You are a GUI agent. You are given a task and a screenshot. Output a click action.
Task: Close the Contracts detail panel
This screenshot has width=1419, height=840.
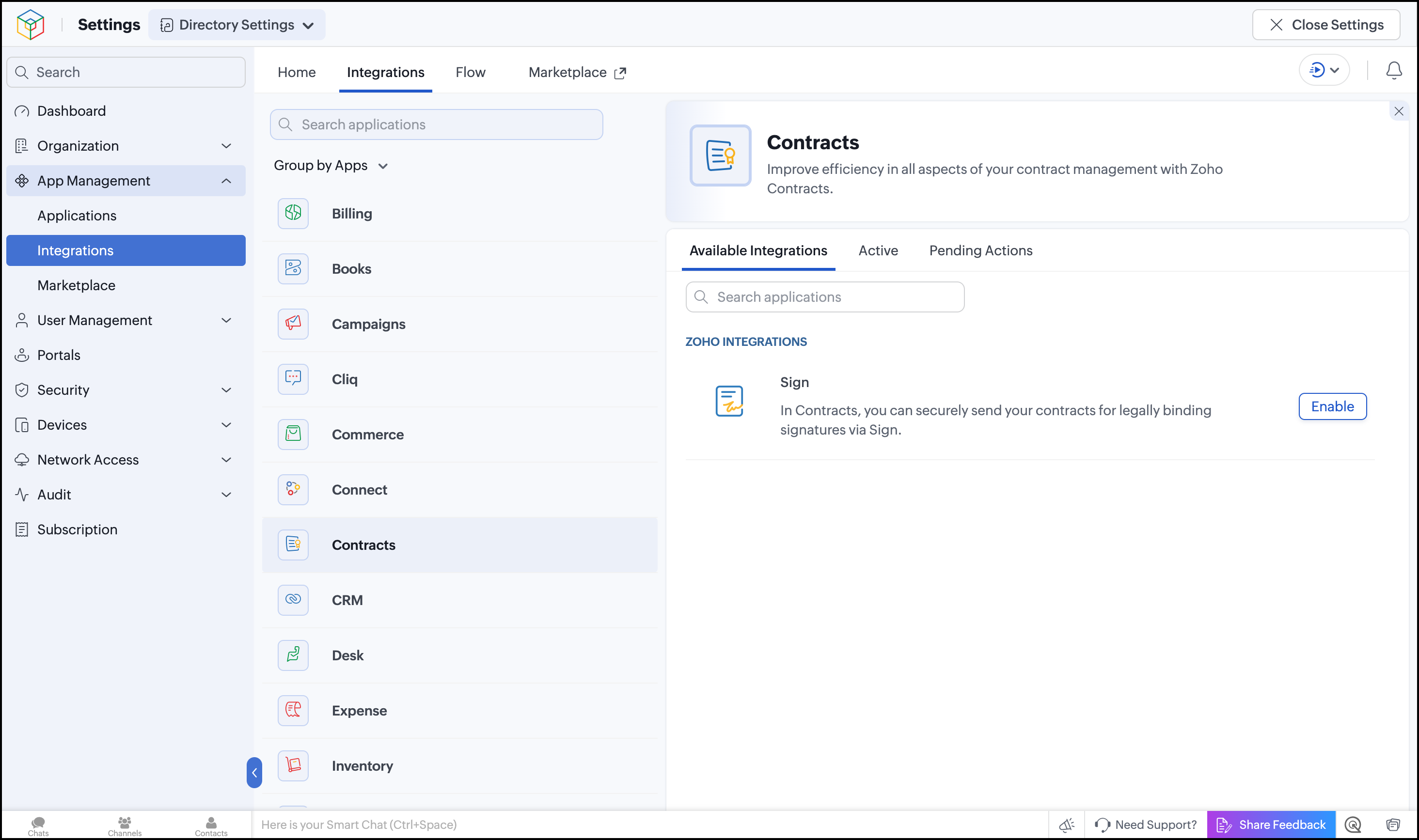point(1399,111)
